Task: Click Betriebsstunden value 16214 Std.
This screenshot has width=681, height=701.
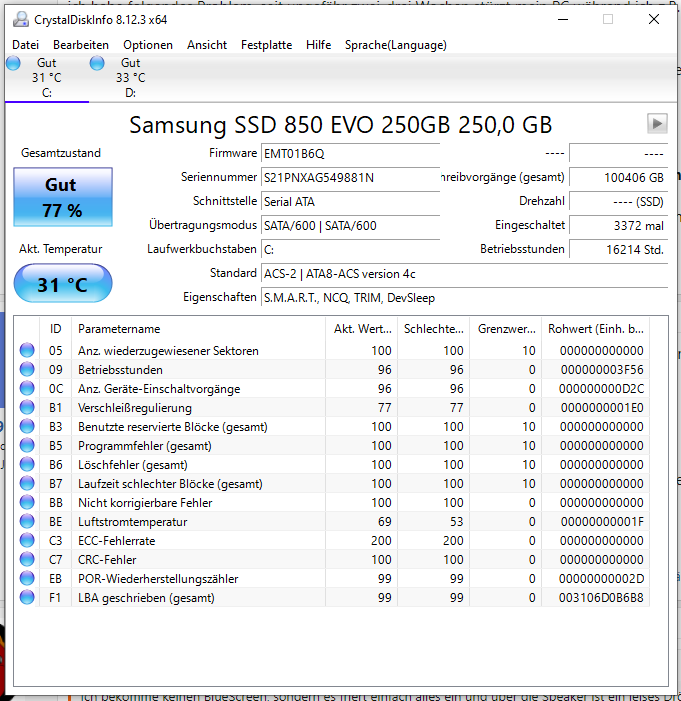Action: click(x=619, y=249)
